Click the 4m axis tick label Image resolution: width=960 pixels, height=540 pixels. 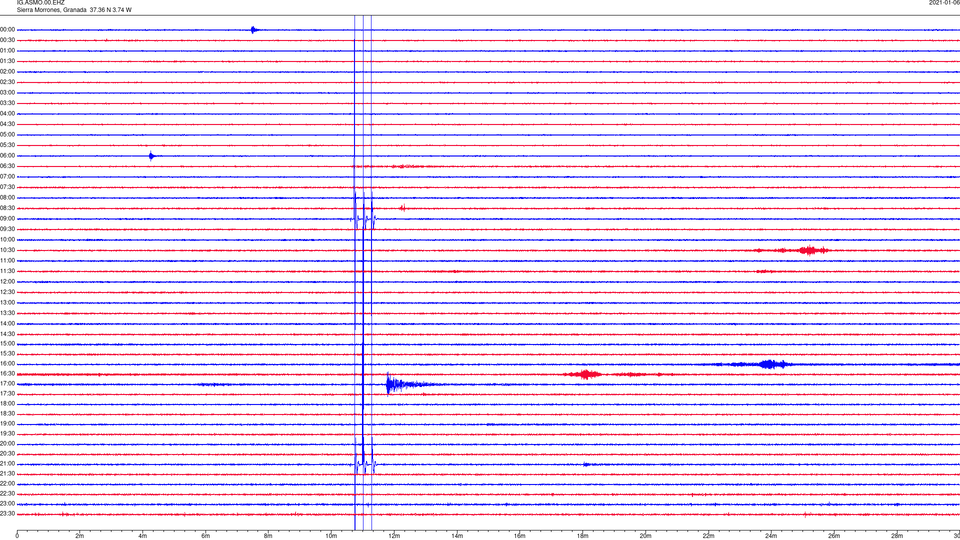coord(143,536)
